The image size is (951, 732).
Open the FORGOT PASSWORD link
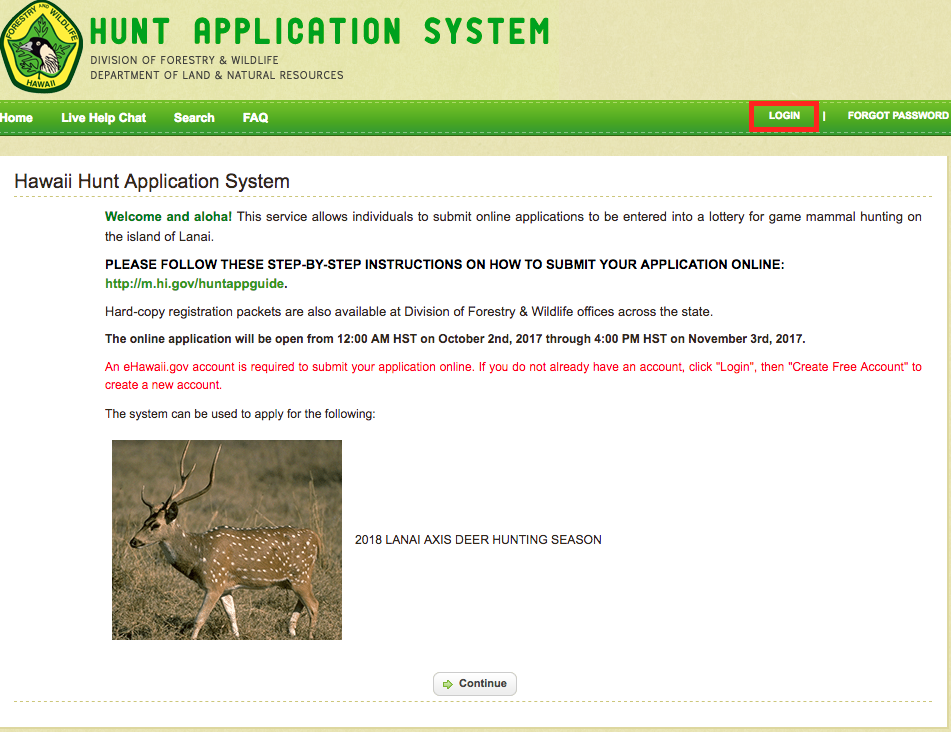898,116
